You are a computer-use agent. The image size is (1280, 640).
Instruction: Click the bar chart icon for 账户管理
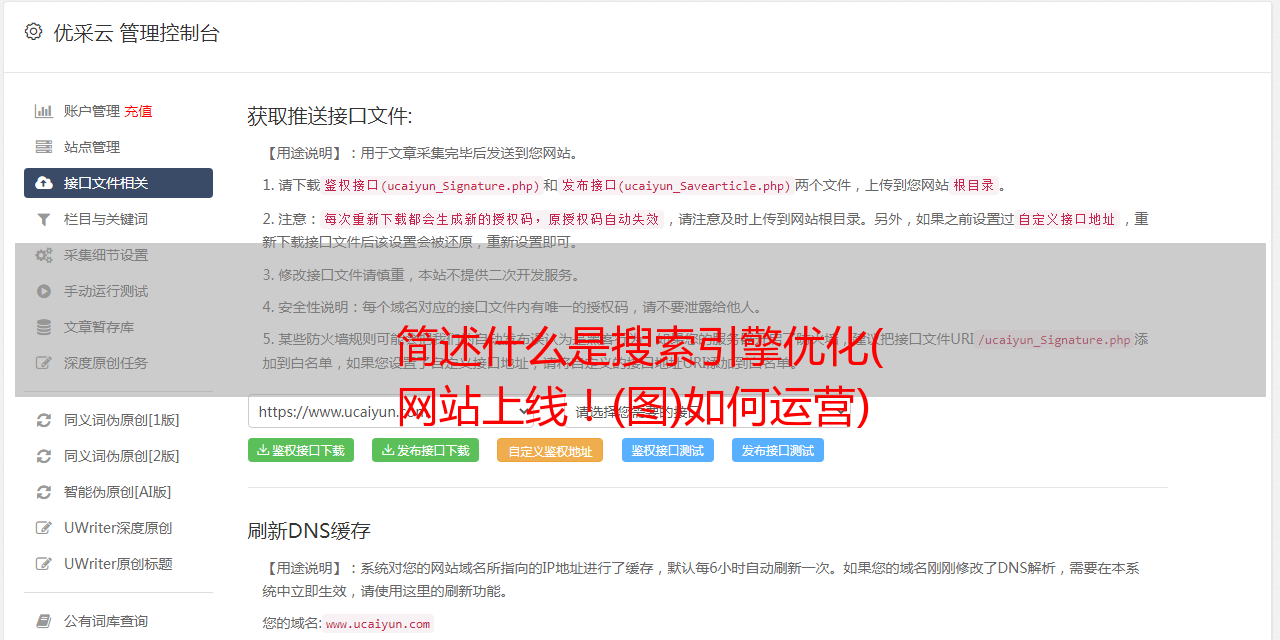pyautogui.click(x=44, y=111)
